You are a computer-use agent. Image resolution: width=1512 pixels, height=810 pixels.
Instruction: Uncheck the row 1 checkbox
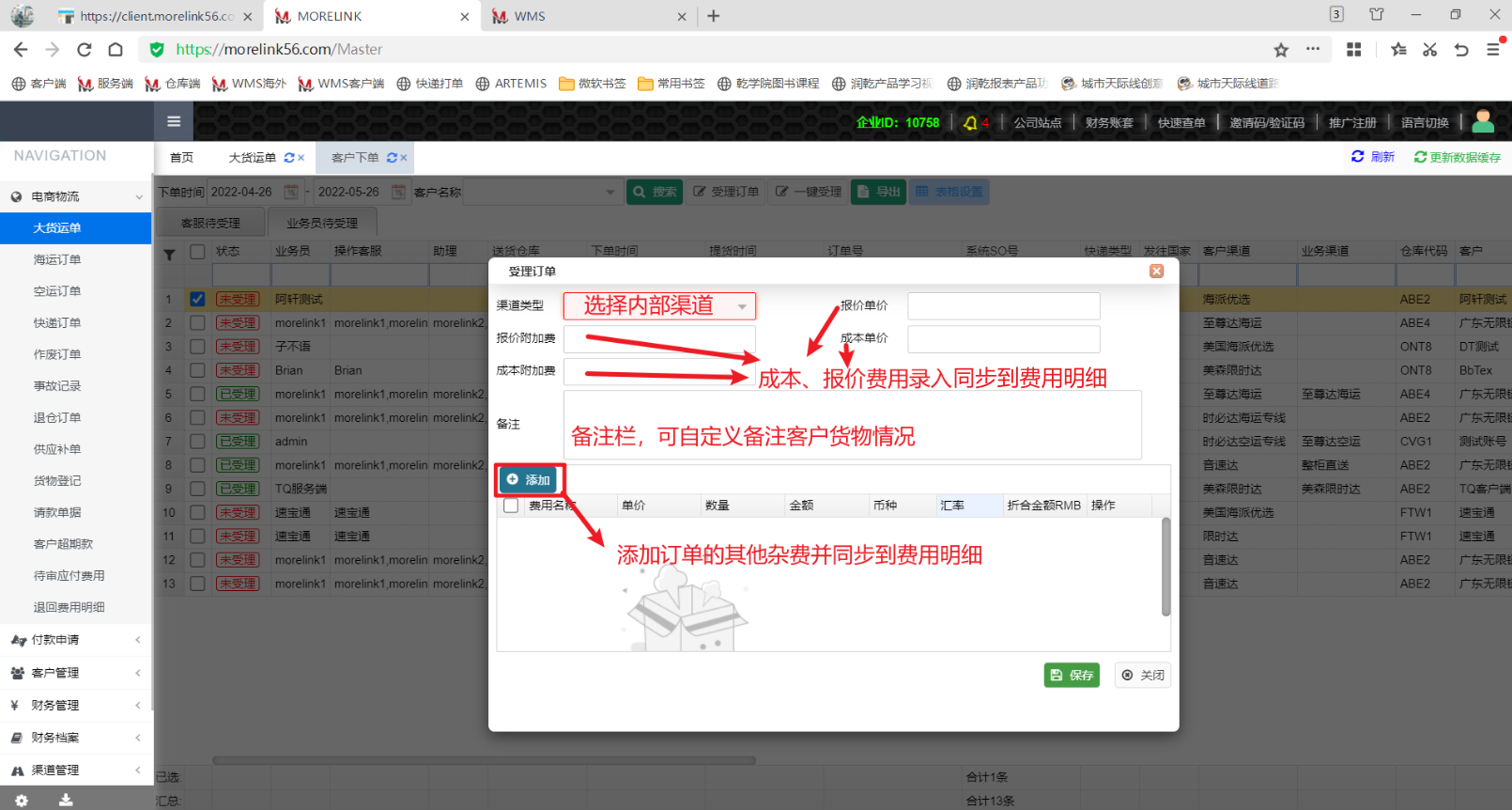click(x=197, y=299)
